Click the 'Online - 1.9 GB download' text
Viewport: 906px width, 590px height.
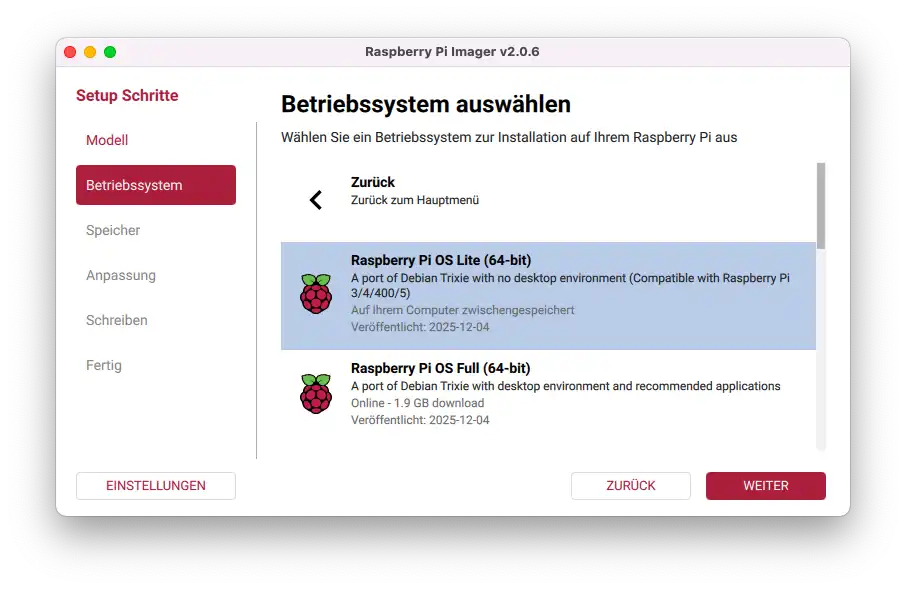(417, 403)
